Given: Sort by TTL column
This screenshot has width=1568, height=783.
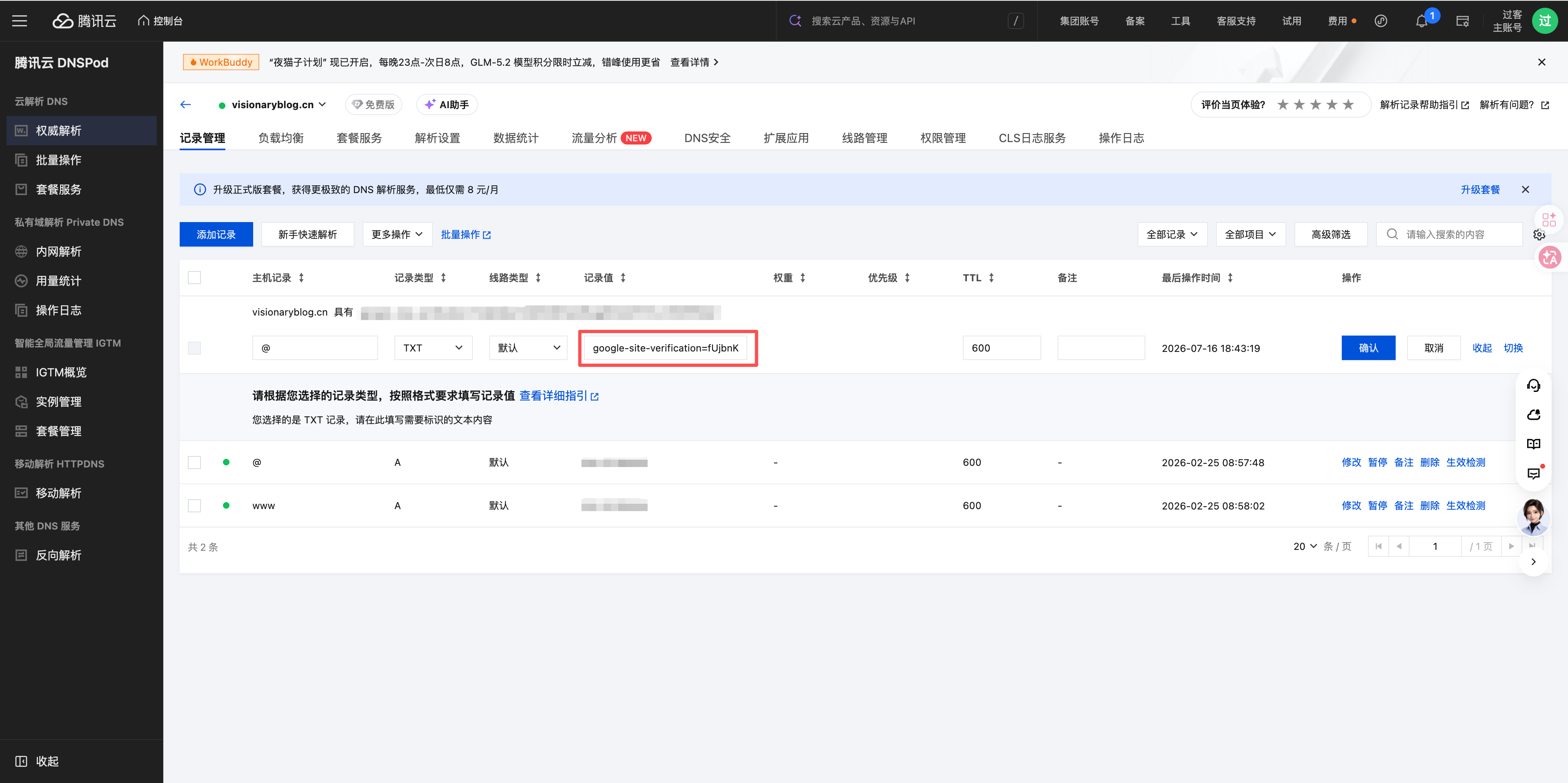Looking at the screenshot, I should (991, 278).
